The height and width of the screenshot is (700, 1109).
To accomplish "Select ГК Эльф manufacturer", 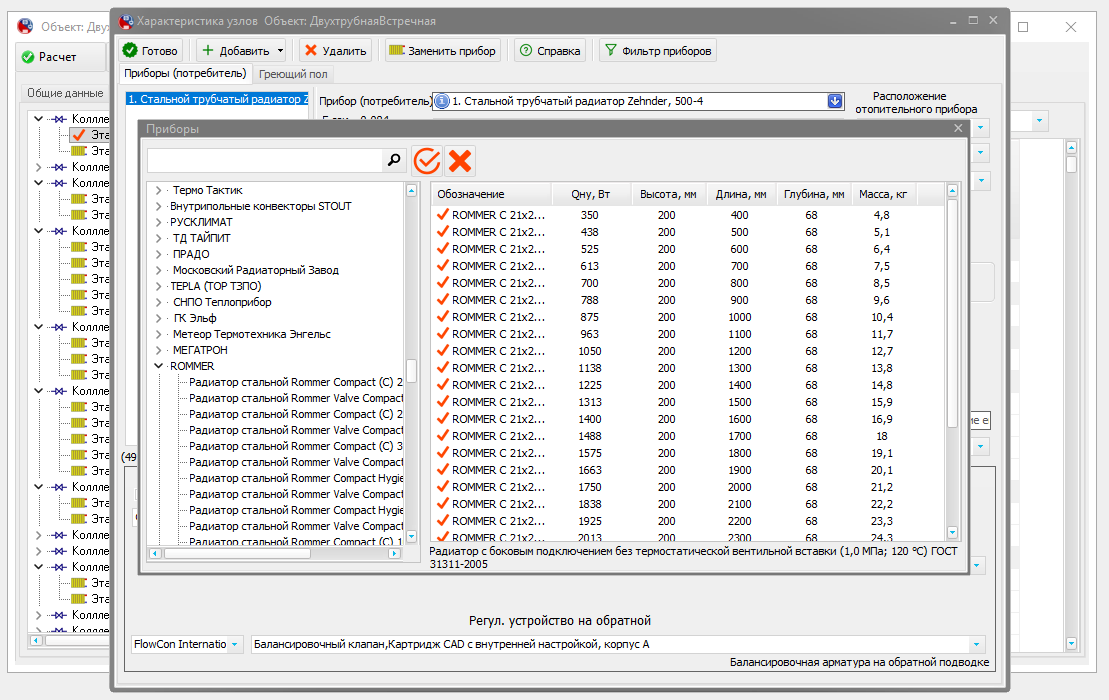I will pyautogui.click(x=194, y=318).
